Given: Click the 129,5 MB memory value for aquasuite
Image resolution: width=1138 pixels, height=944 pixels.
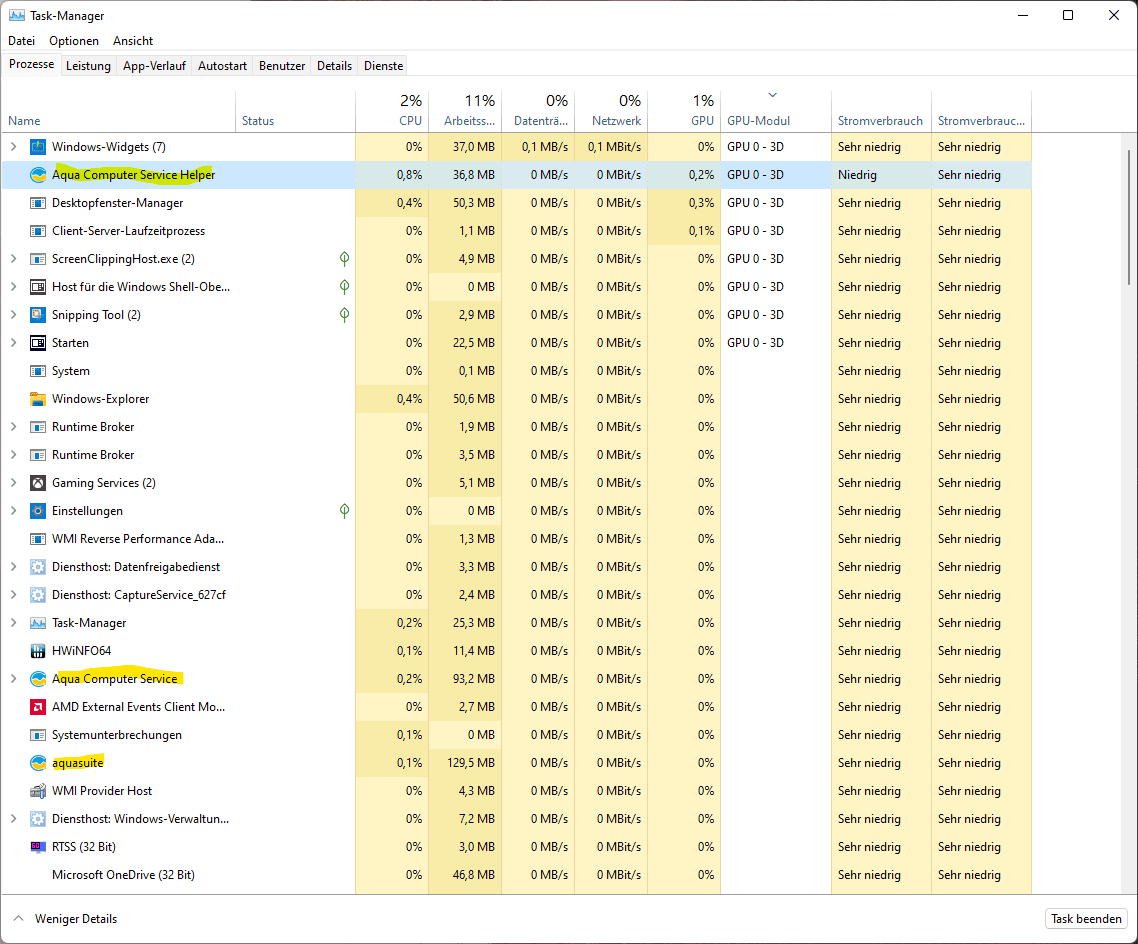Looking at the screenshot, I should tap(471, 763).
